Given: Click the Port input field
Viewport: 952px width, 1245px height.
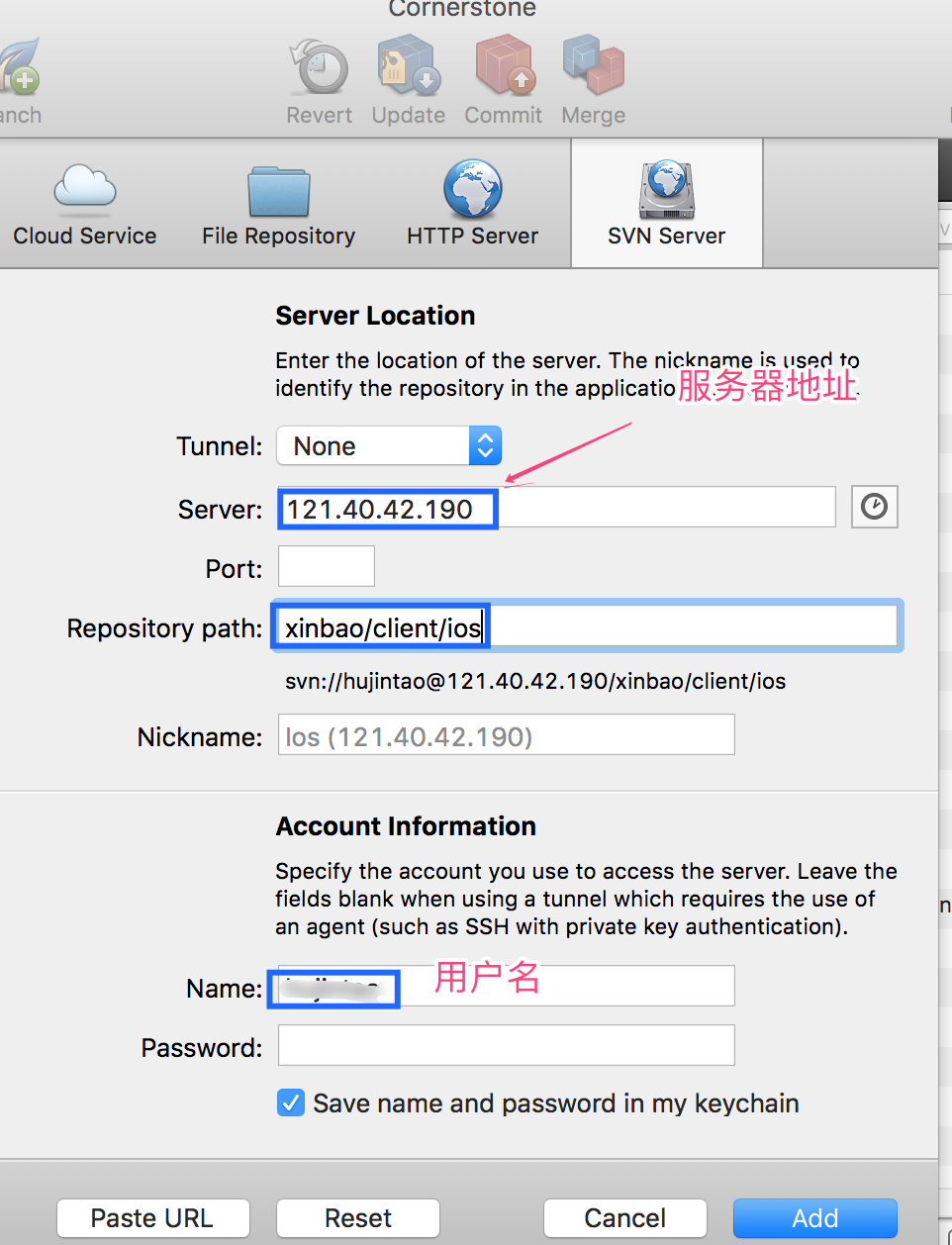Looking at the screenshot, I should click(327, 566).
